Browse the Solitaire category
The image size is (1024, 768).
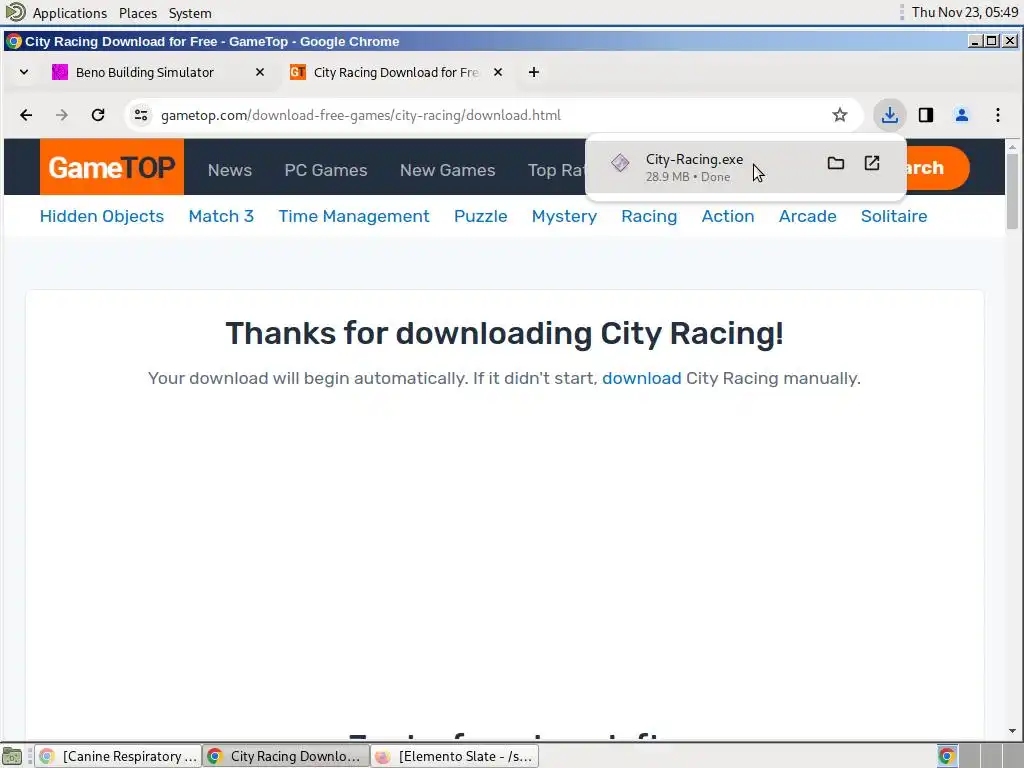tap(894, 216)
